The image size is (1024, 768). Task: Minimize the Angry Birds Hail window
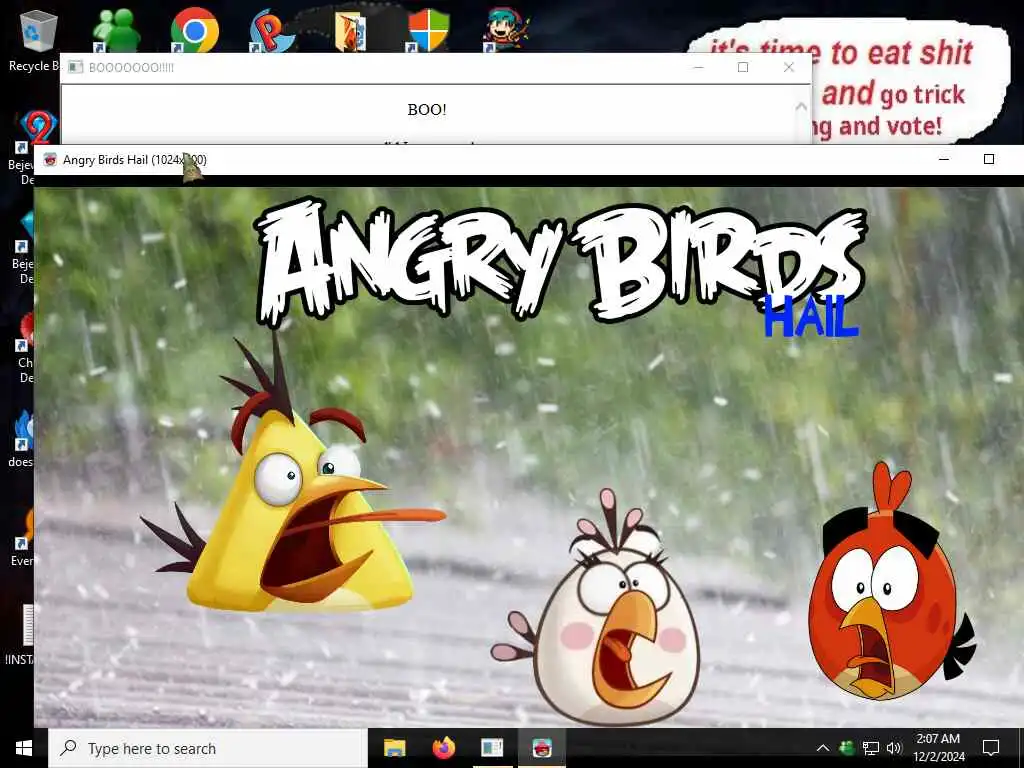point(944,159)
